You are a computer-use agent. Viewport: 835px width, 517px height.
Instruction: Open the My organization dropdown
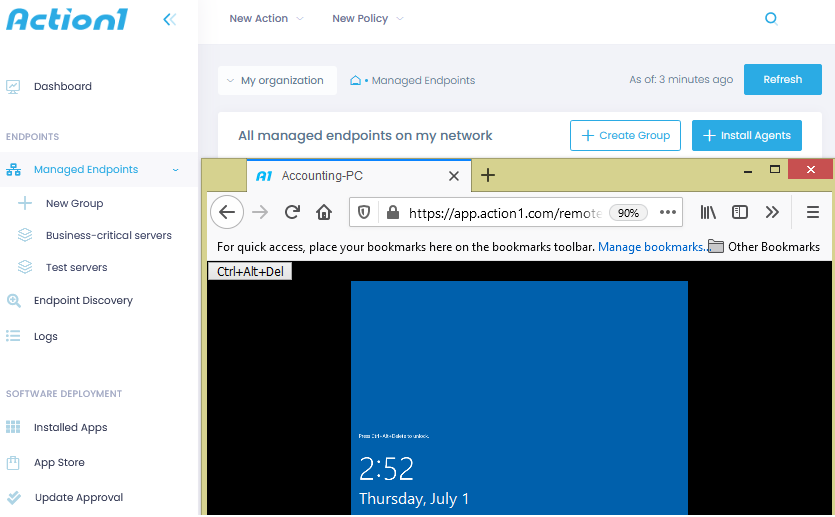[x=277, y=80]
